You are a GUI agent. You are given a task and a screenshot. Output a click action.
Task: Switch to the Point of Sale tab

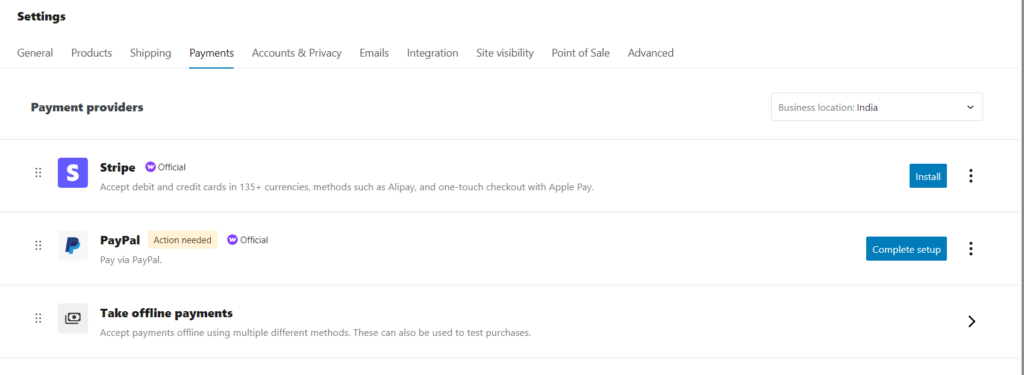(581, 53)
